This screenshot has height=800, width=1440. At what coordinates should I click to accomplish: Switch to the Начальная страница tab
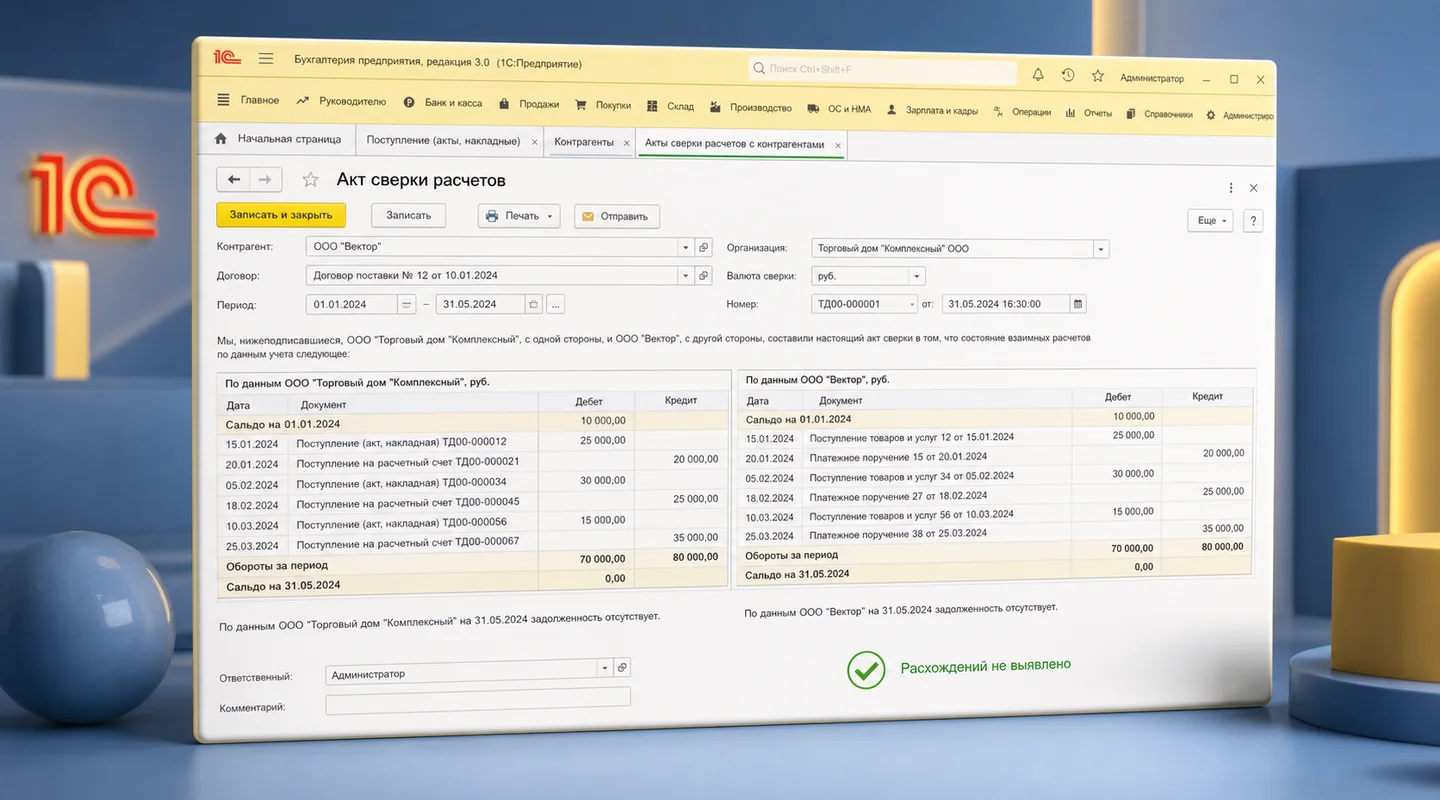tap(279, 139)
